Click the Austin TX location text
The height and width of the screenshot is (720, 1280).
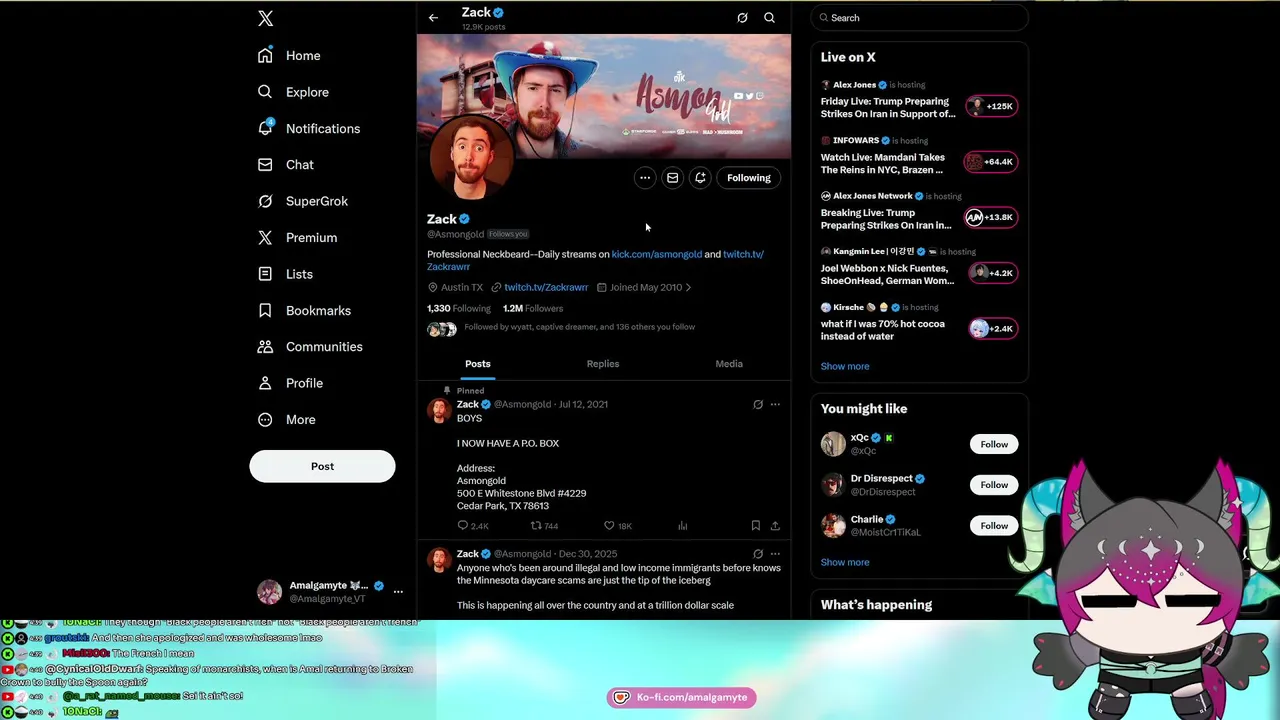click(x=462, y=288)
